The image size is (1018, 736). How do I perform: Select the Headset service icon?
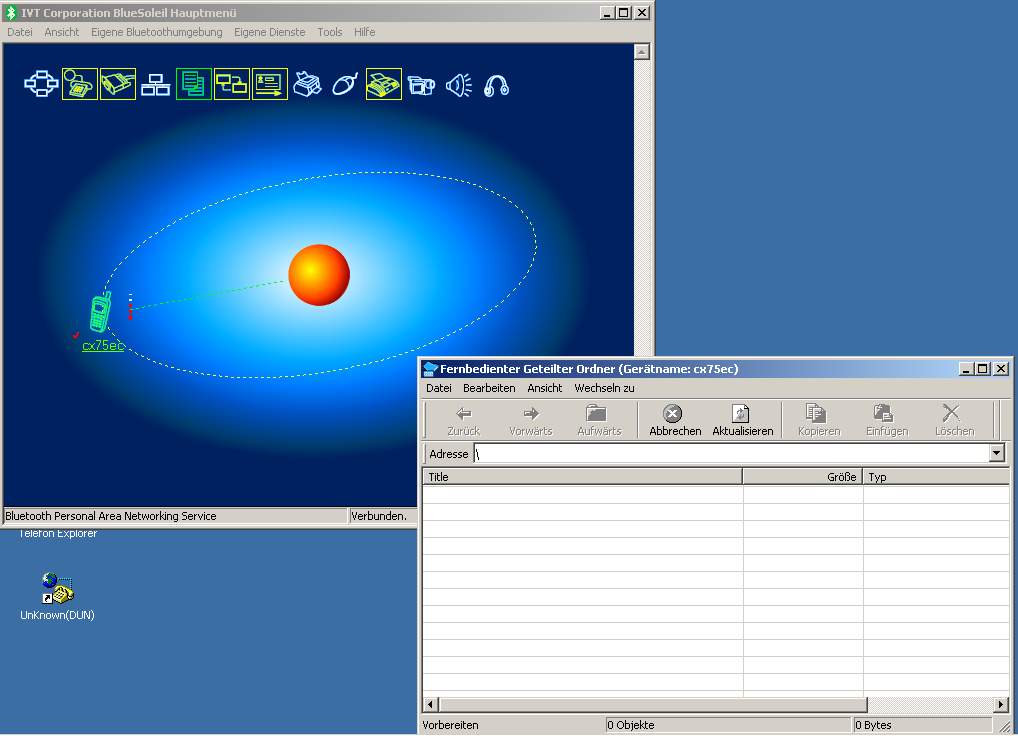[497, 86]
